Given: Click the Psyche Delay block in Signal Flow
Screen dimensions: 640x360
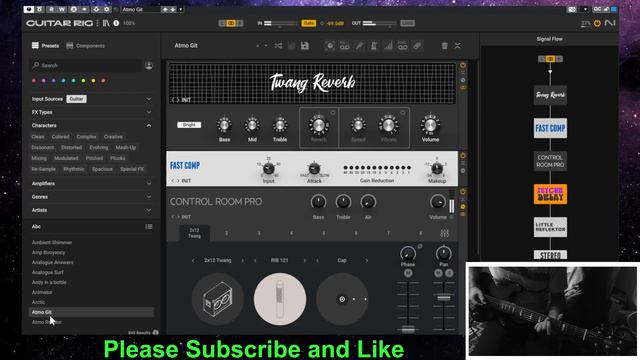Looking at the screenshot, I should point(550,194).
